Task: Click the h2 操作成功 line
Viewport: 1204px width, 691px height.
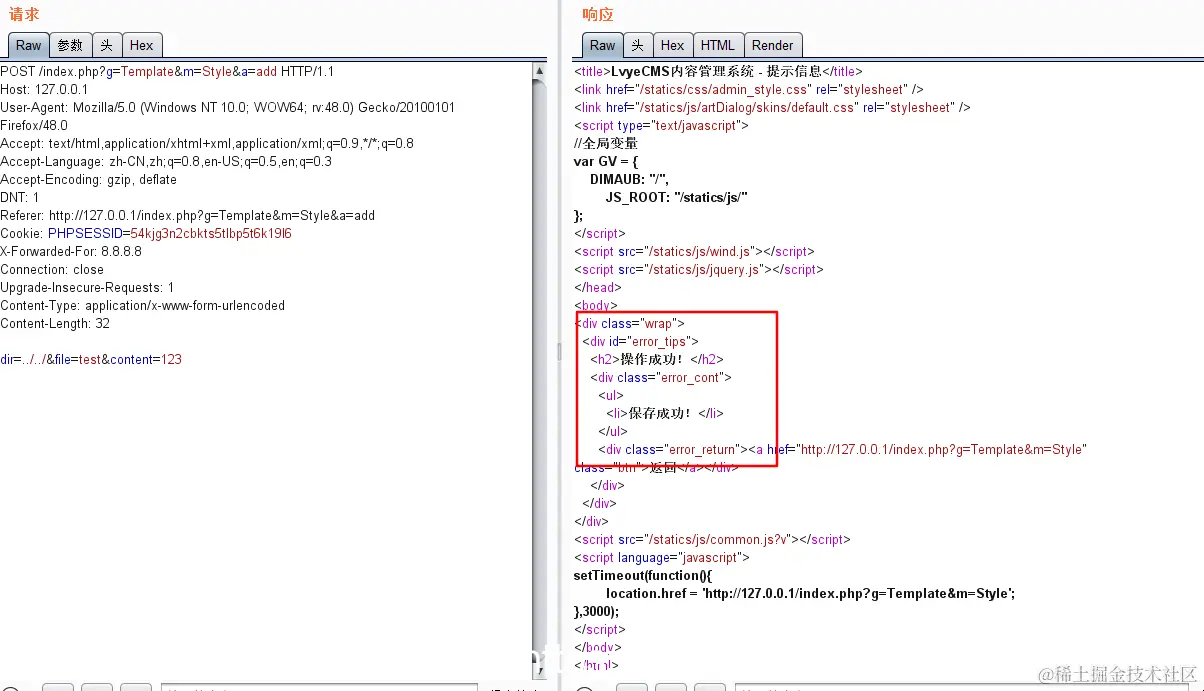Action: pyautogui.click(x=657, y=360)
